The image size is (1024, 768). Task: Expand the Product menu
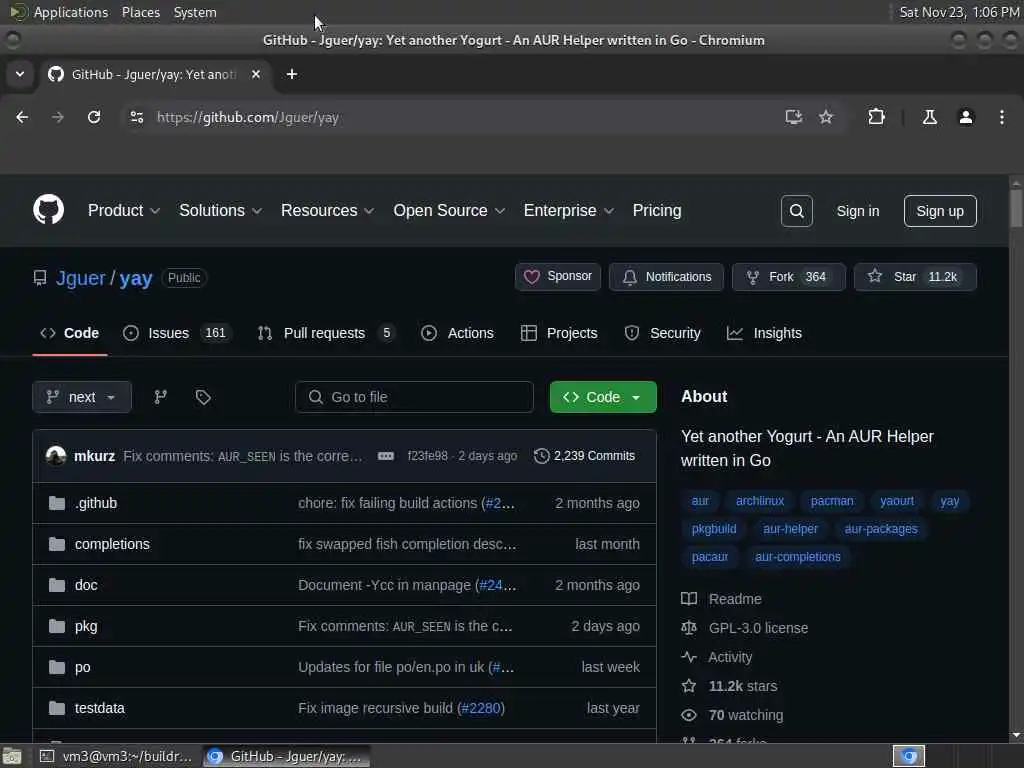coord(123,210)
